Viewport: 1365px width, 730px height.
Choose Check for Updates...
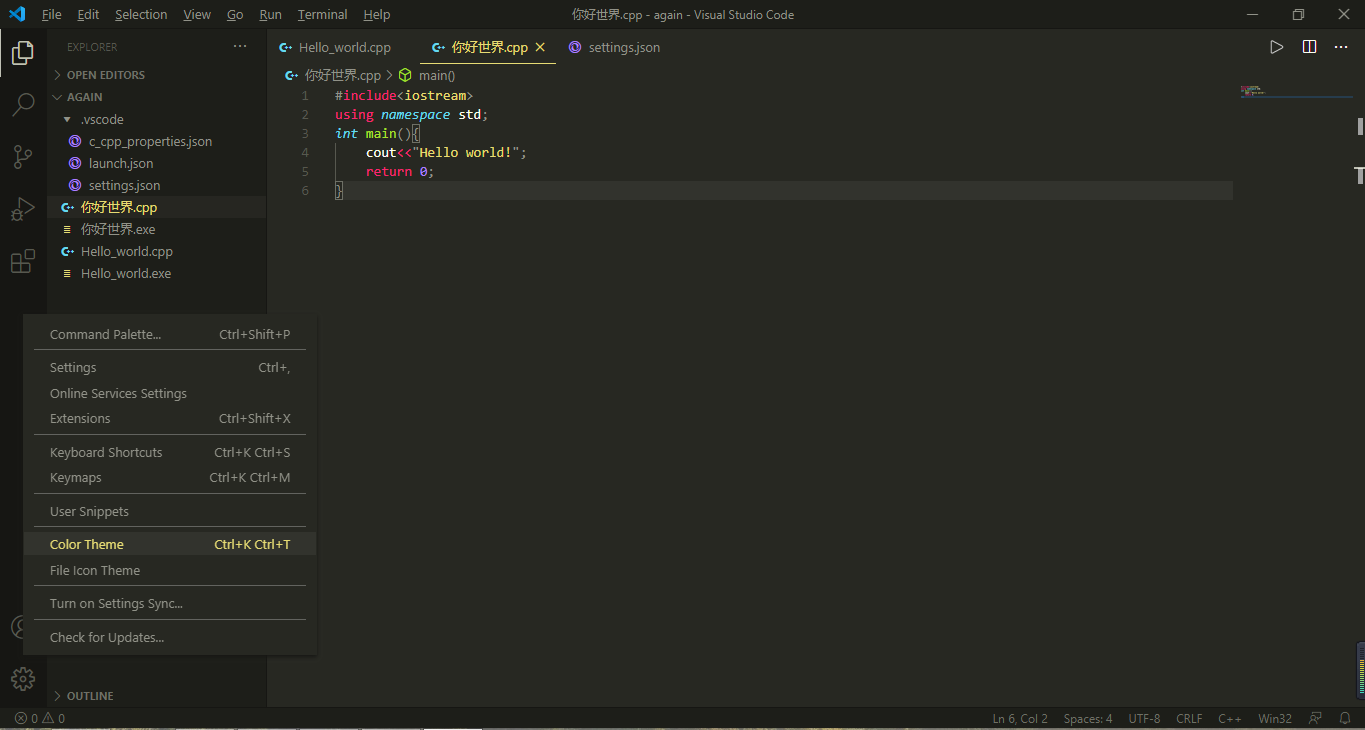(170, 638)
